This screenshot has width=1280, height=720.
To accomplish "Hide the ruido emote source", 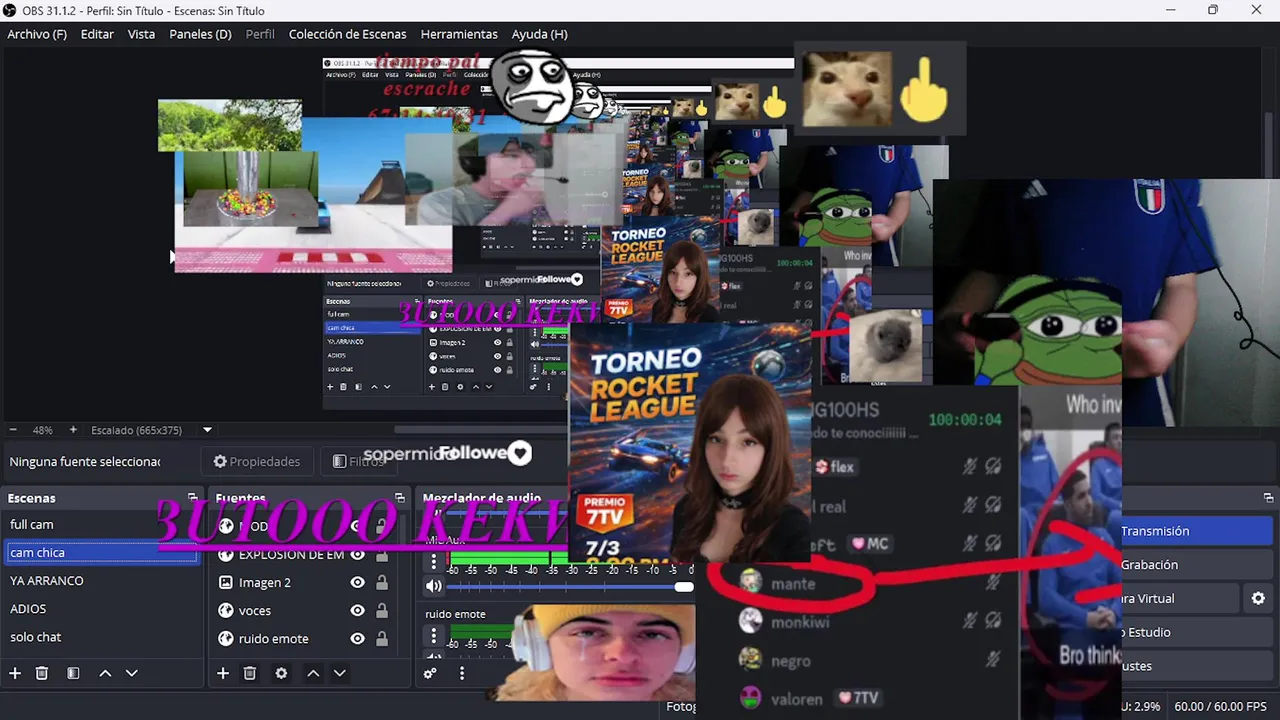I will point(357,638).
